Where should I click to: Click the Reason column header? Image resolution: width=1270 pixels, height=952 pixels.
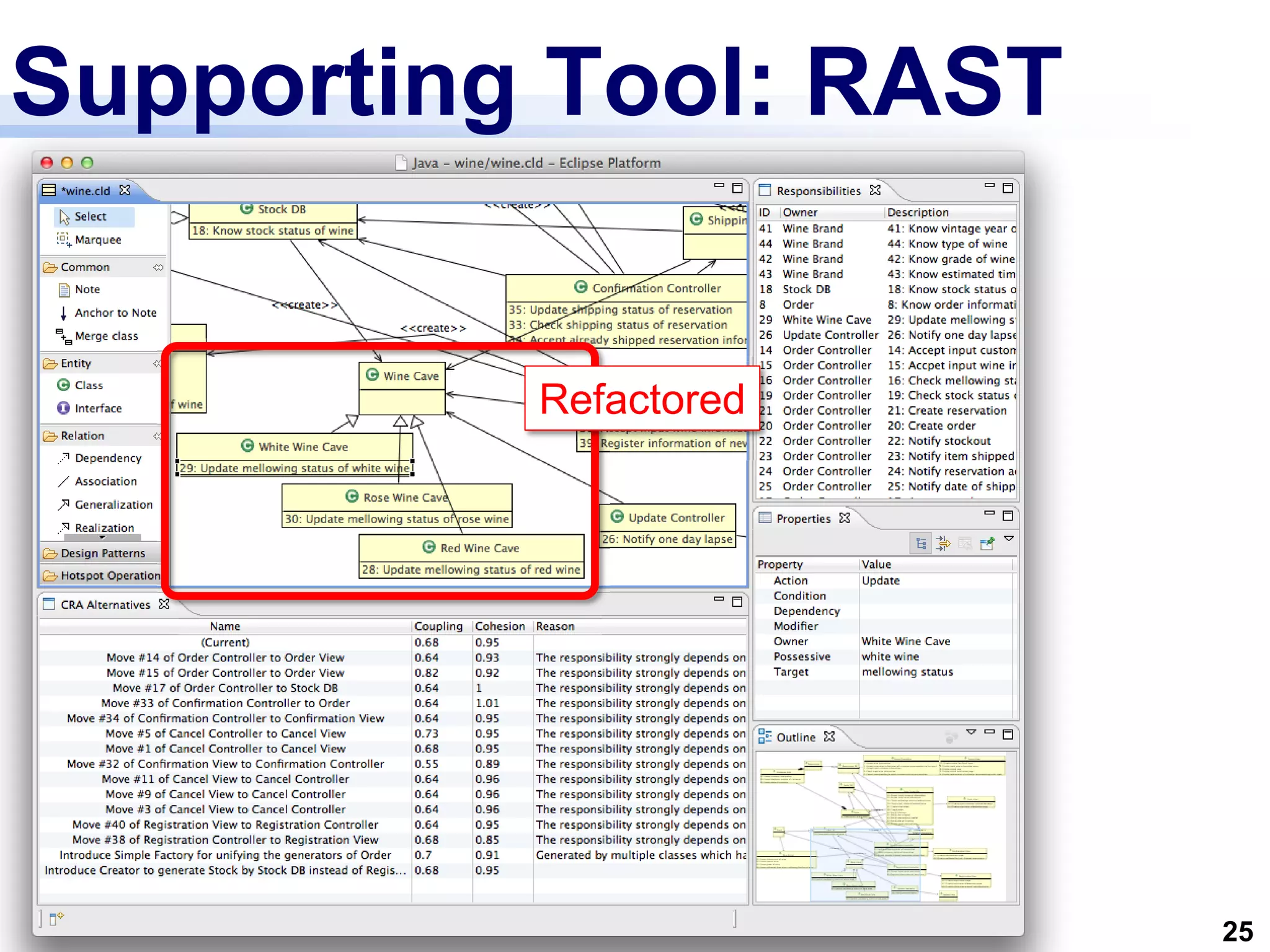(641, 626)
